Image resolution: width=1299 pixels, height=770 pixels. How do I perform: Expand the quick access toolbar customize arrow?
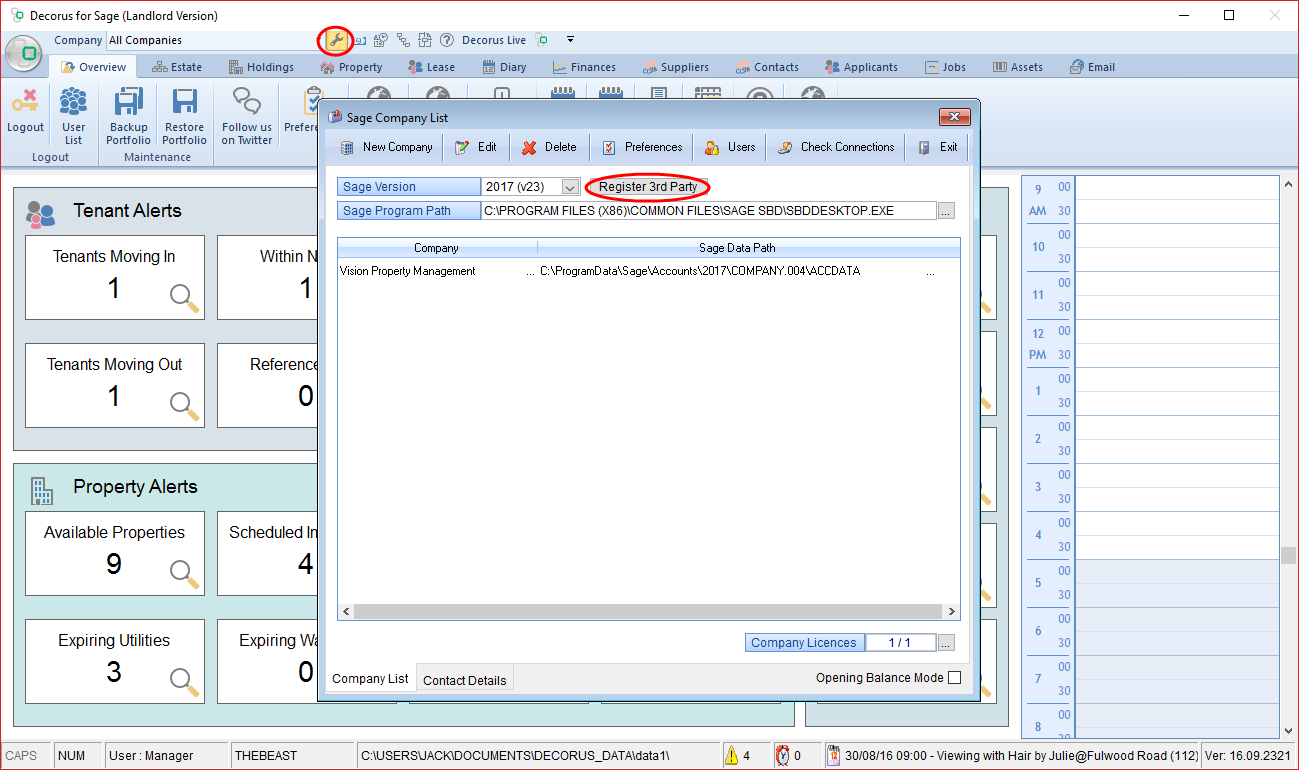(570, 41)
